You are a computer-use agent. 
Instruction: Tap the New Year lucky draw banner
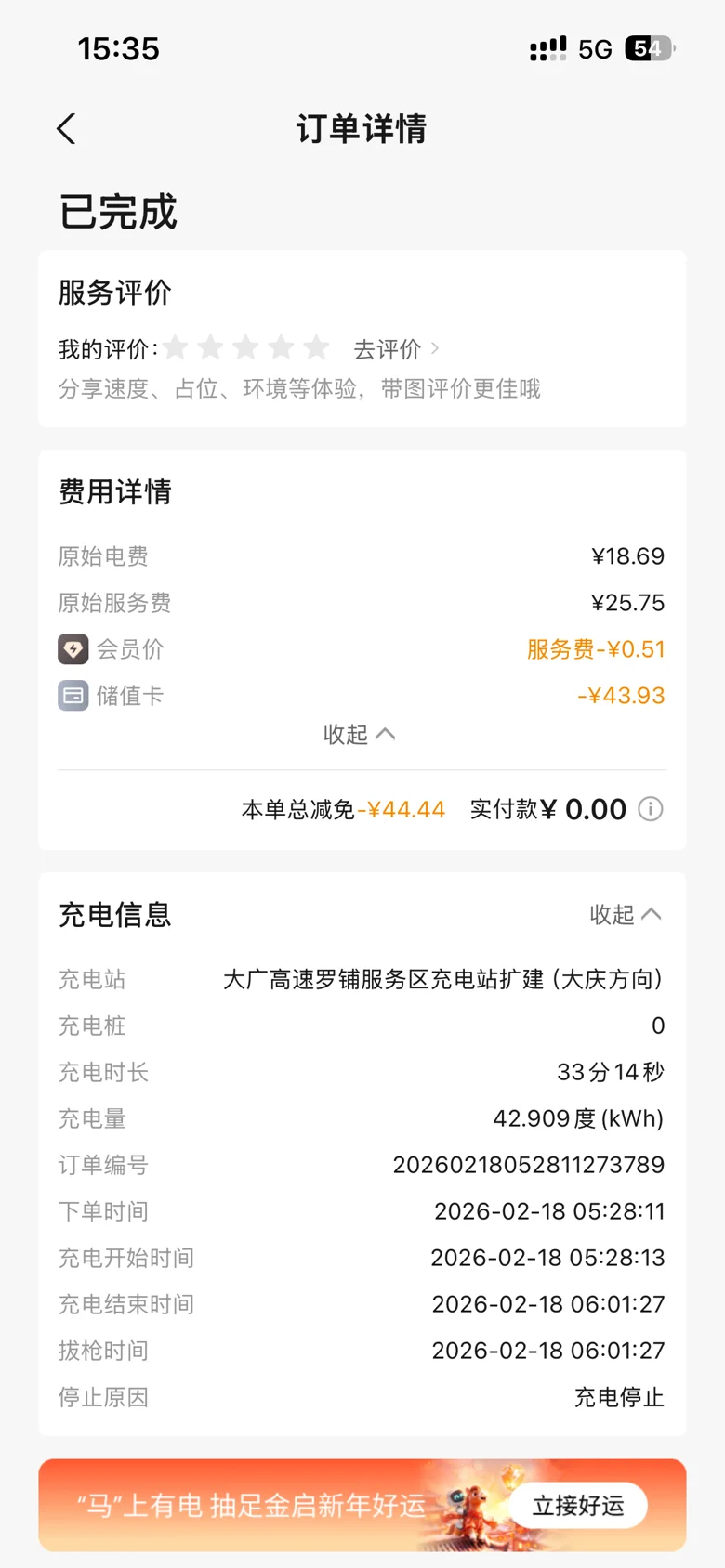(x=251, y=1506)
